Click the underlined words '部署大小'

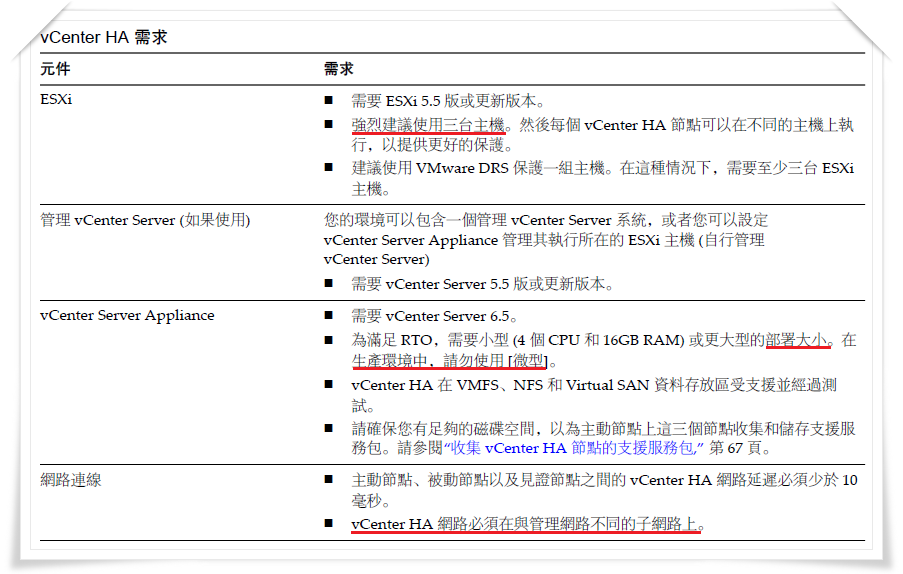(x=796, y=340)
